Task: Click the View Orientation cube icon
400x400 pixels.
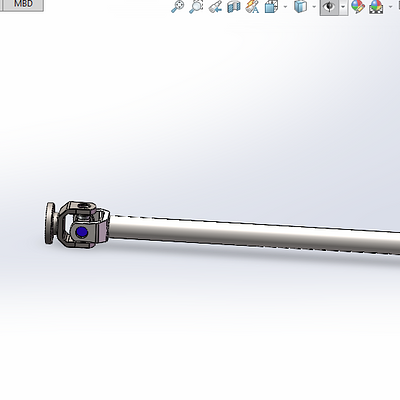Action: point(271,7)
